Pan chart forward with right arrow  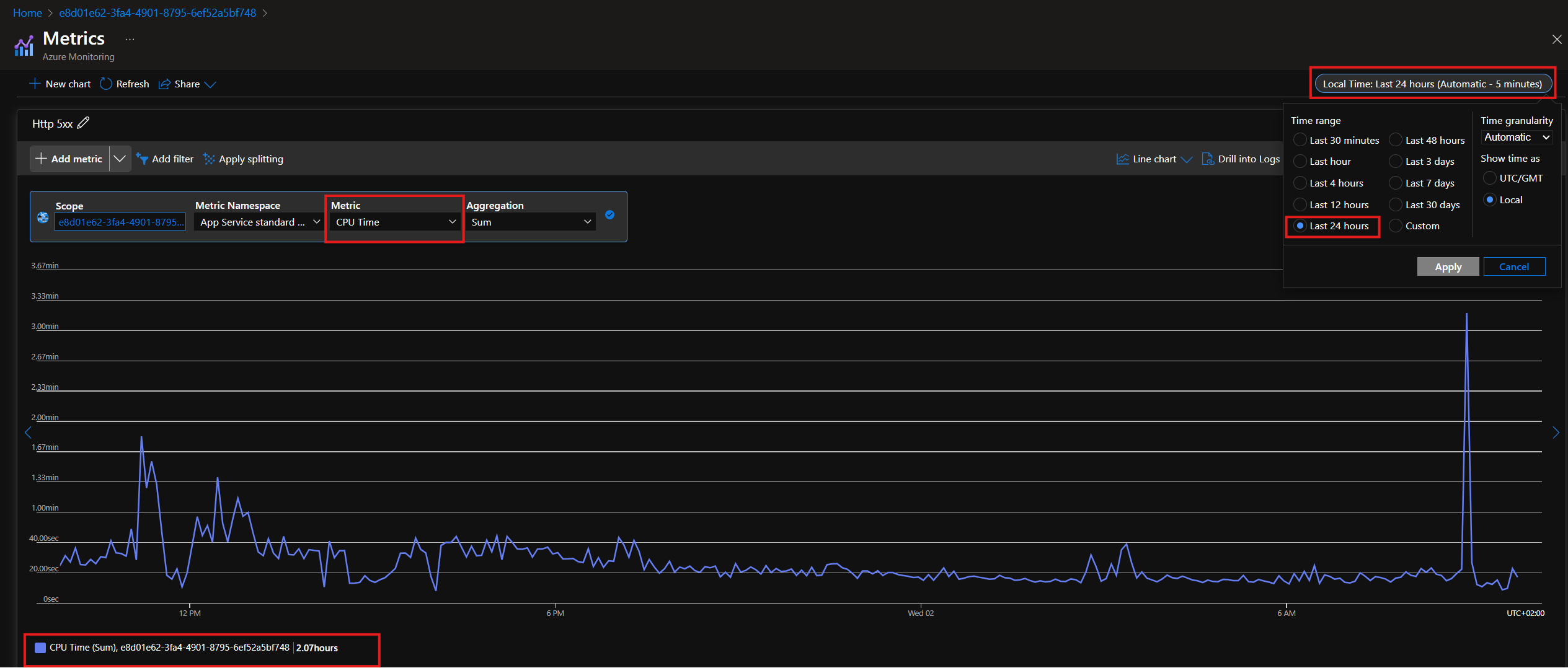click(1556, 433)
